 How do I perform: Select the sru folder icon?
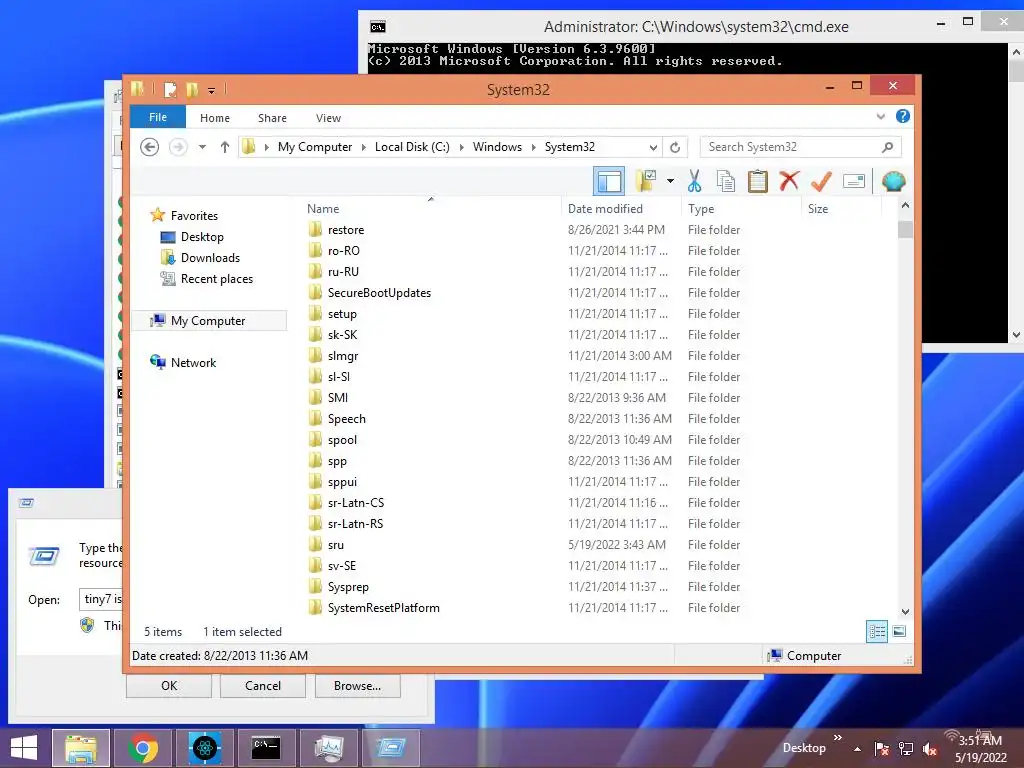point(315,545)
